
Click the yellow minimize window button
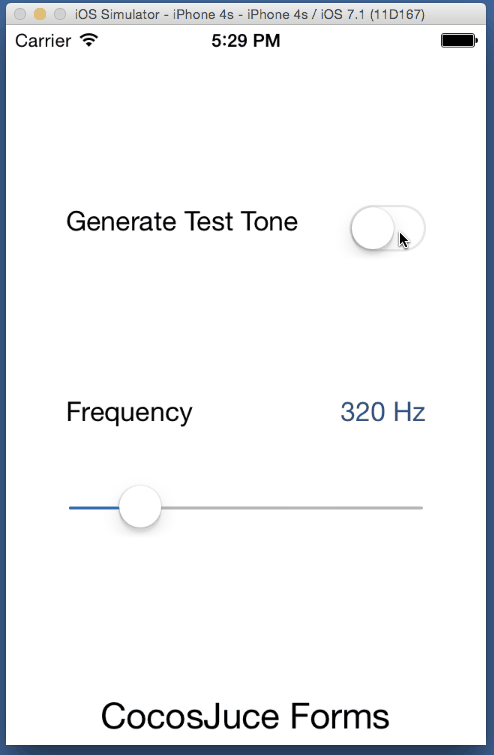40,14
